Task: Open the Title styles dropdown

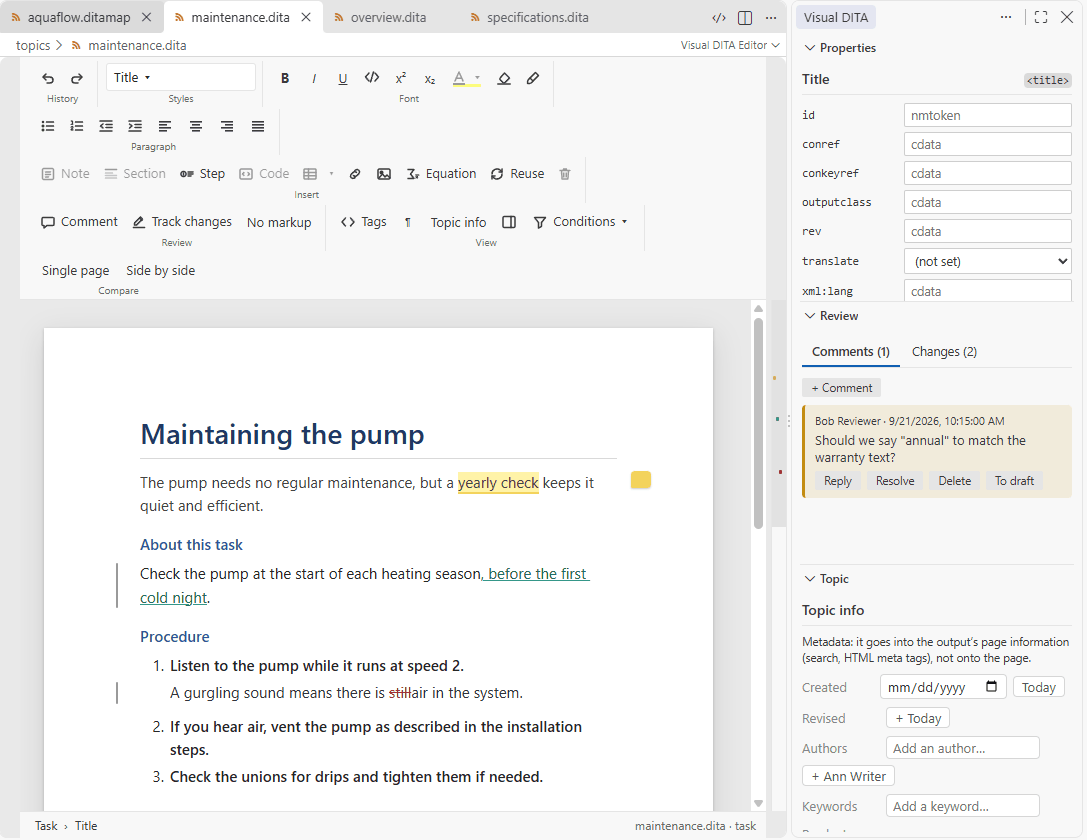Action: (x=181, y=77)
